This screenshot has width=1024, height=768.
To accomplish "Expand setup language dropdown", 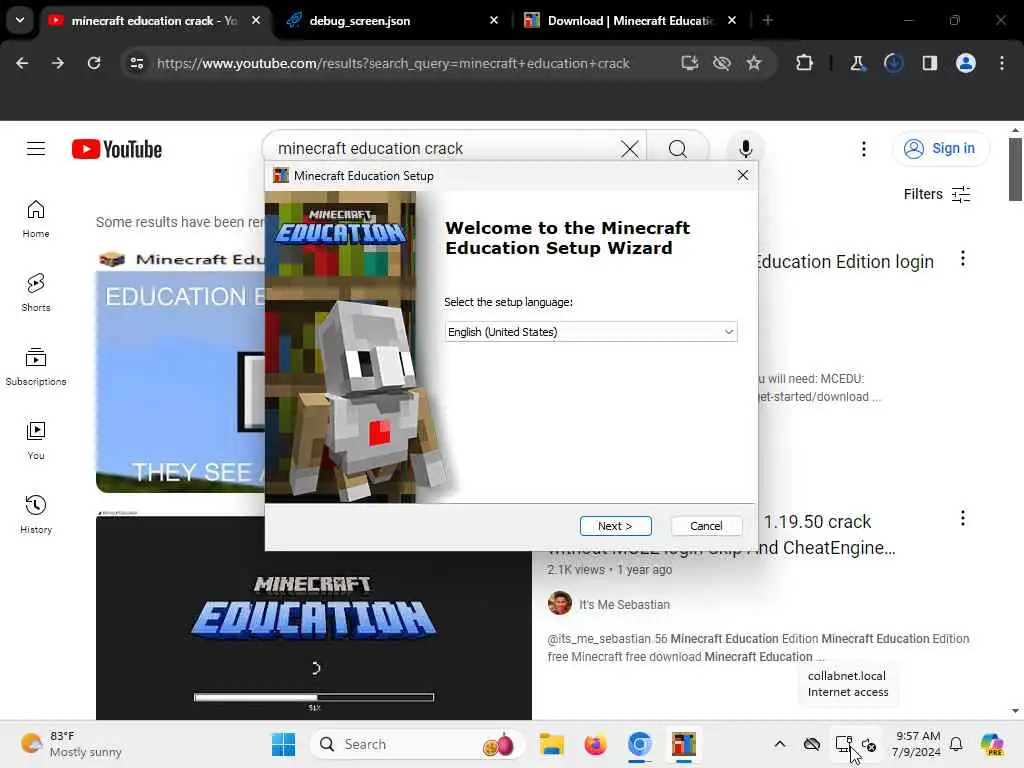I will tap(590, 332).
